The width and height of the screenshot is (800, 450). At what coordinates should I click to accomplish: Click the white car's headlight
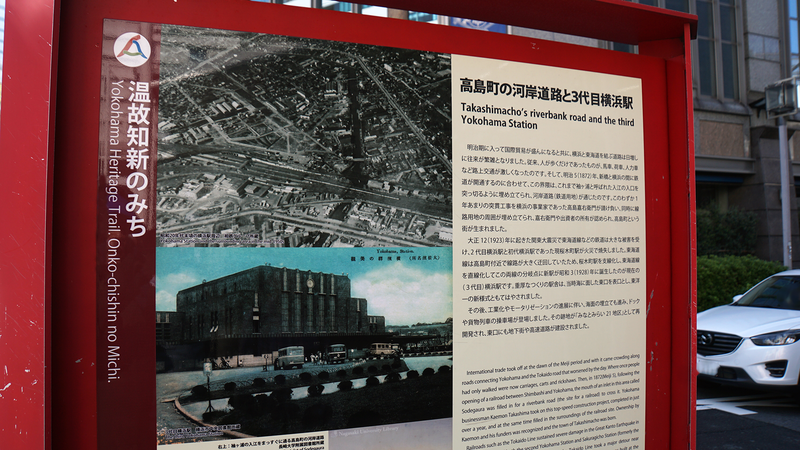pyautogui.click(x=774, y=338)
